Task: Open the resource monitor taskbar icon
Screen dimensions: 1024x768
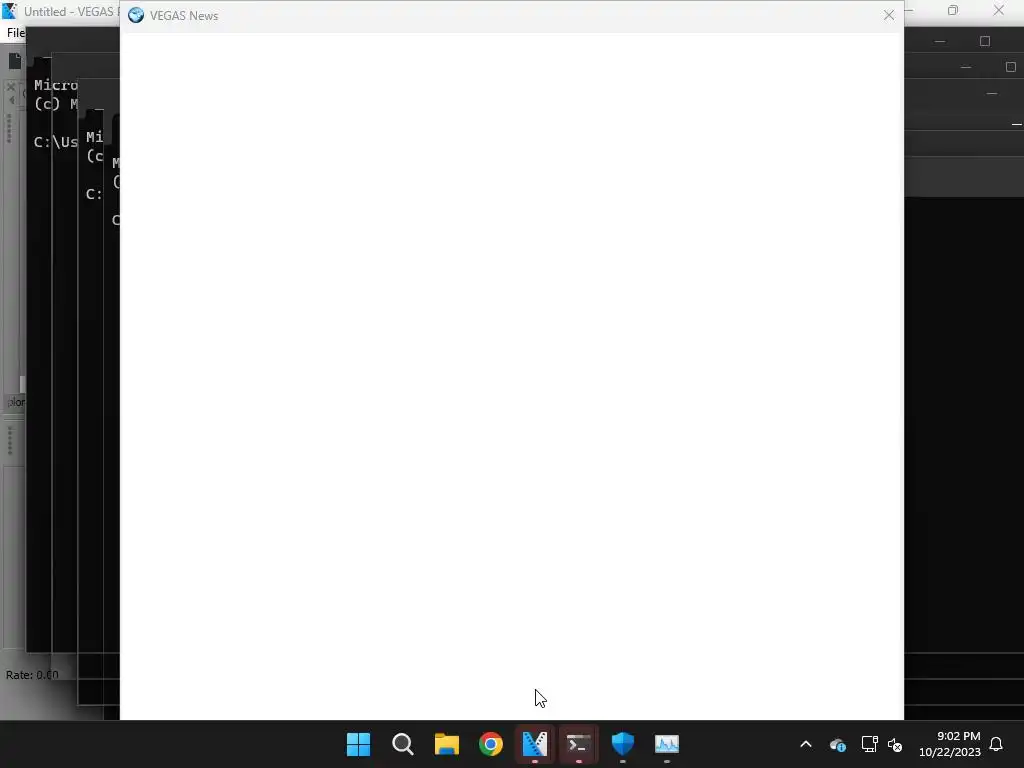Action: (x=667, y=744)
